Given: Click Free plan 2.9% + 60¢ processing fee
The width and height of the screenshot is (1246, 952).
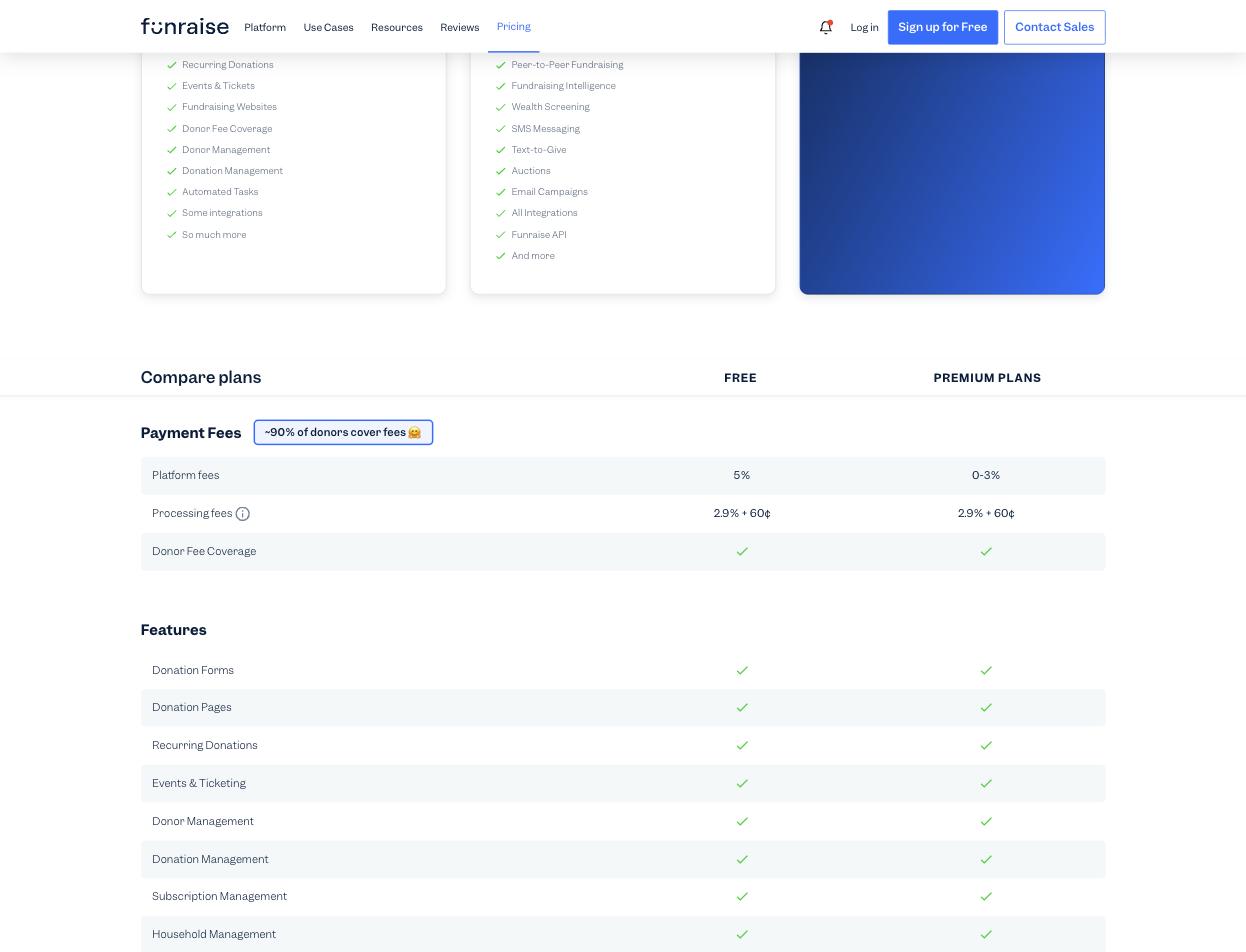Looking at the screenshot, I should [742, 513].
